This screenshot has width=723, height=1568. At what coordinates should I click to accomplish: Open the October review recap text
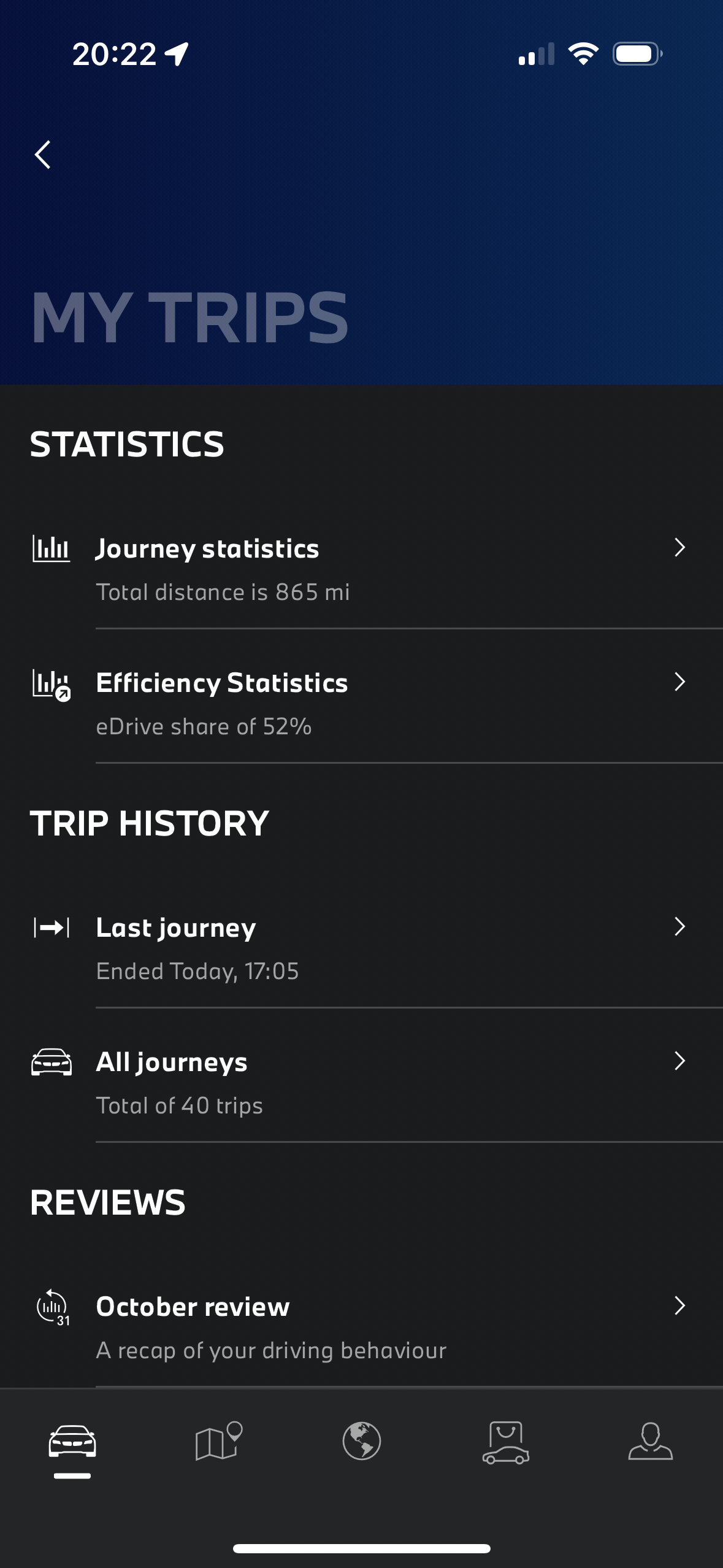pyautogui.click(x=271, y=1350)
